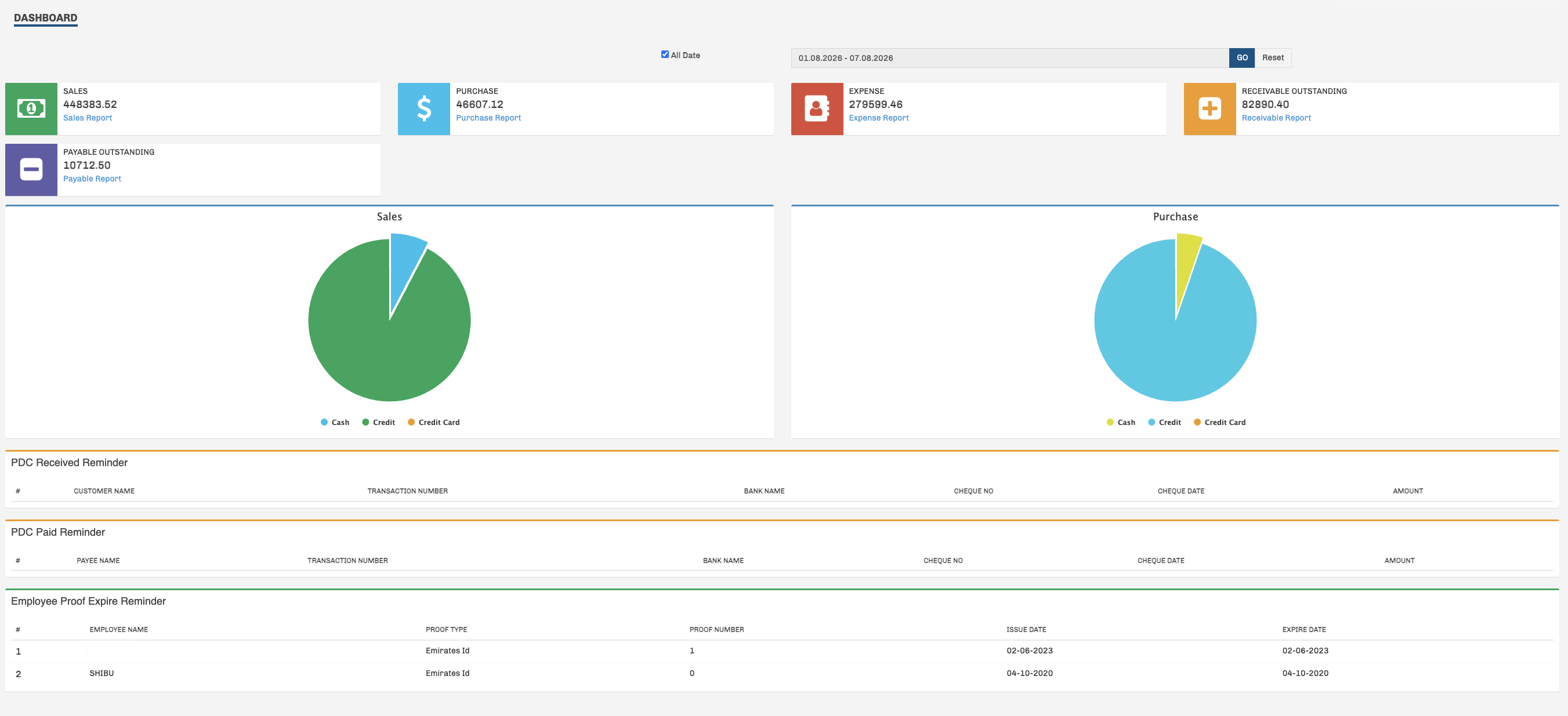Uncheck the All Date checkbox
The image size is (1568, 716).
tap(665, 54)
